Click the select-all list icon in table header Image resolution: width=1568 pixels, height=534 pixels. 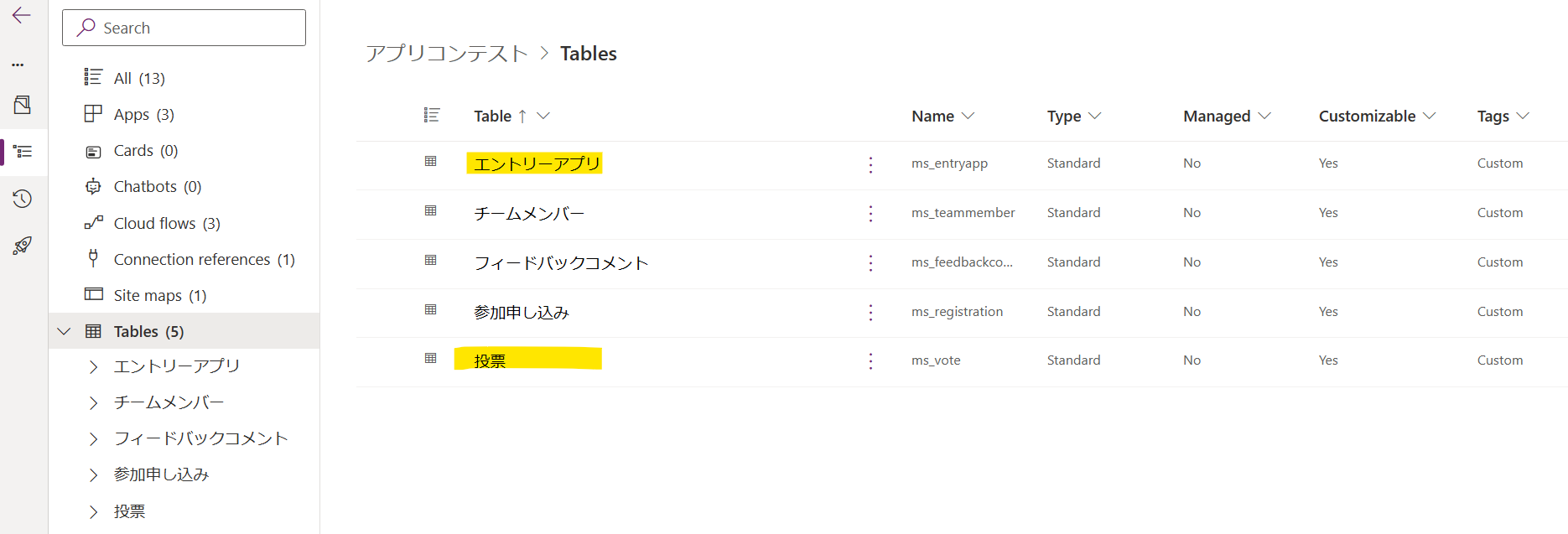432,115
